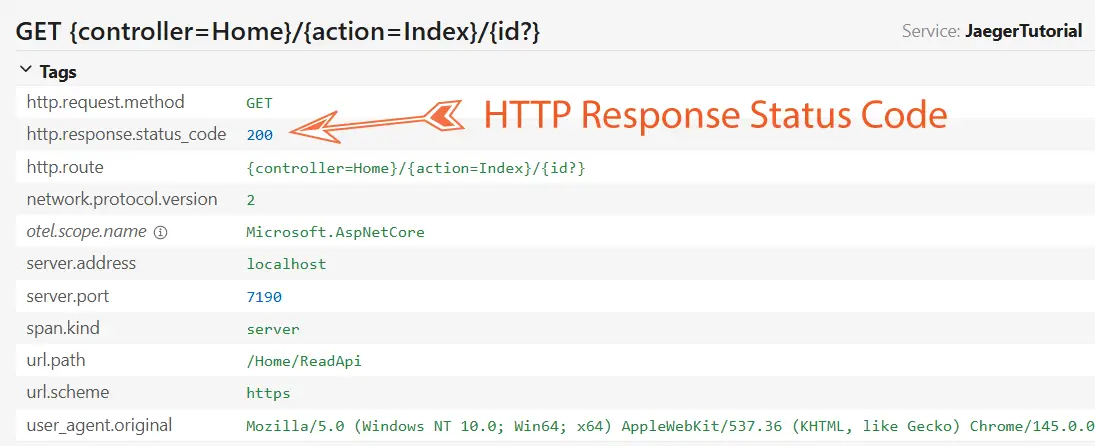Click the http.response.status_code tag key
This screenshot has height=446, width=1095.
(x=126, y=134)
